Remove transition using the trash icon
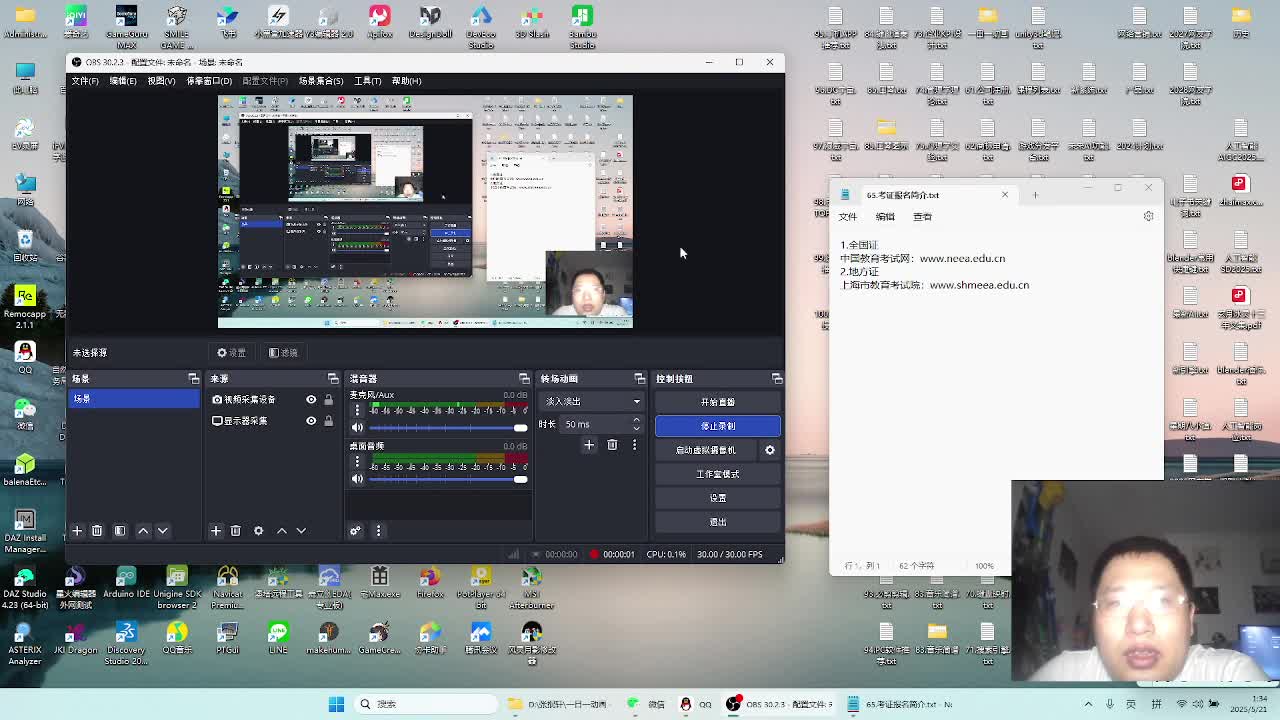The width and height of the screenshot is (1280, 720). click(612, 445)
